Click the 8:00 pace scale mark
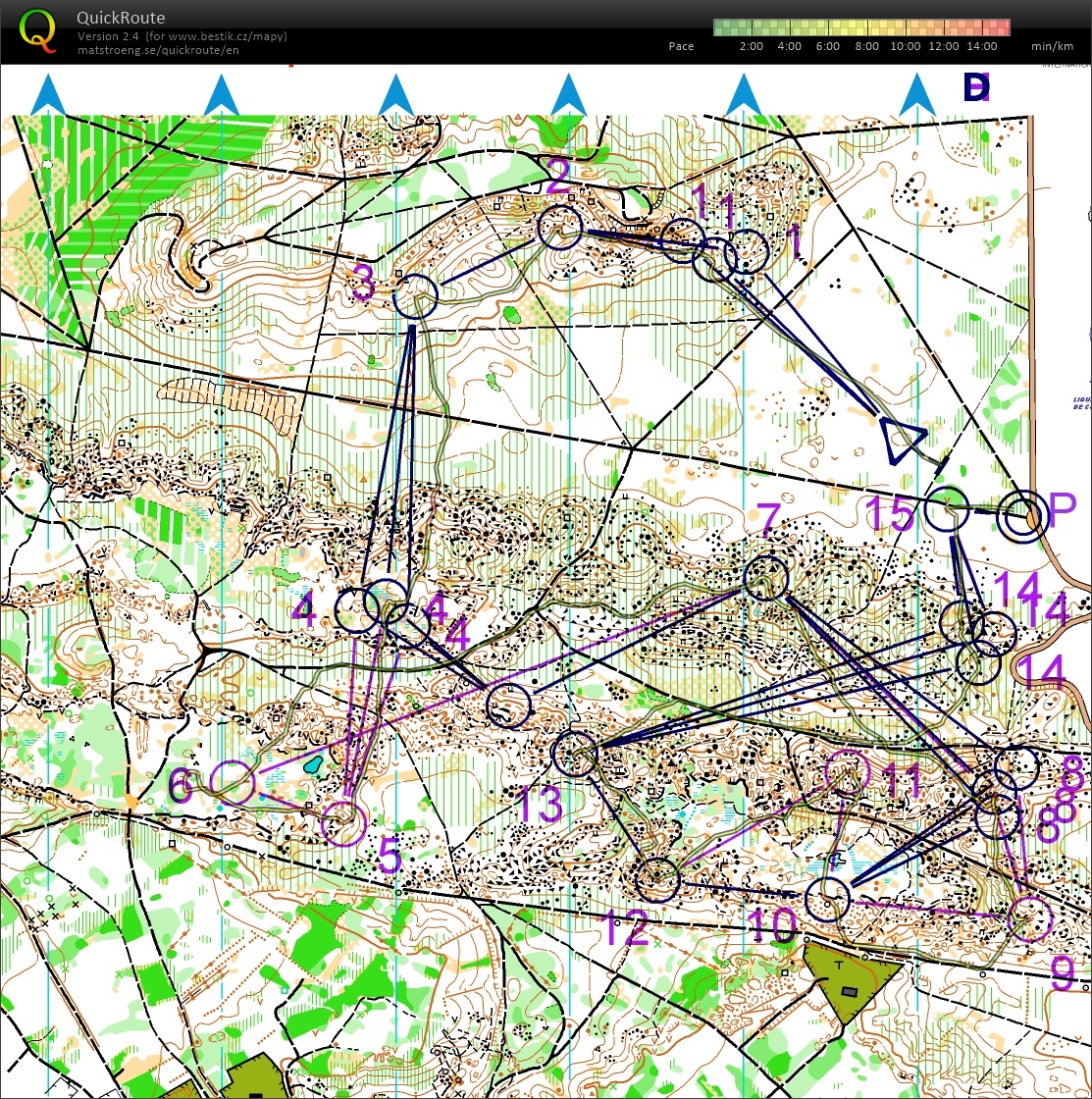Image resolution: width=1092 pixels, height=1099 pixels. pos(865,45)
